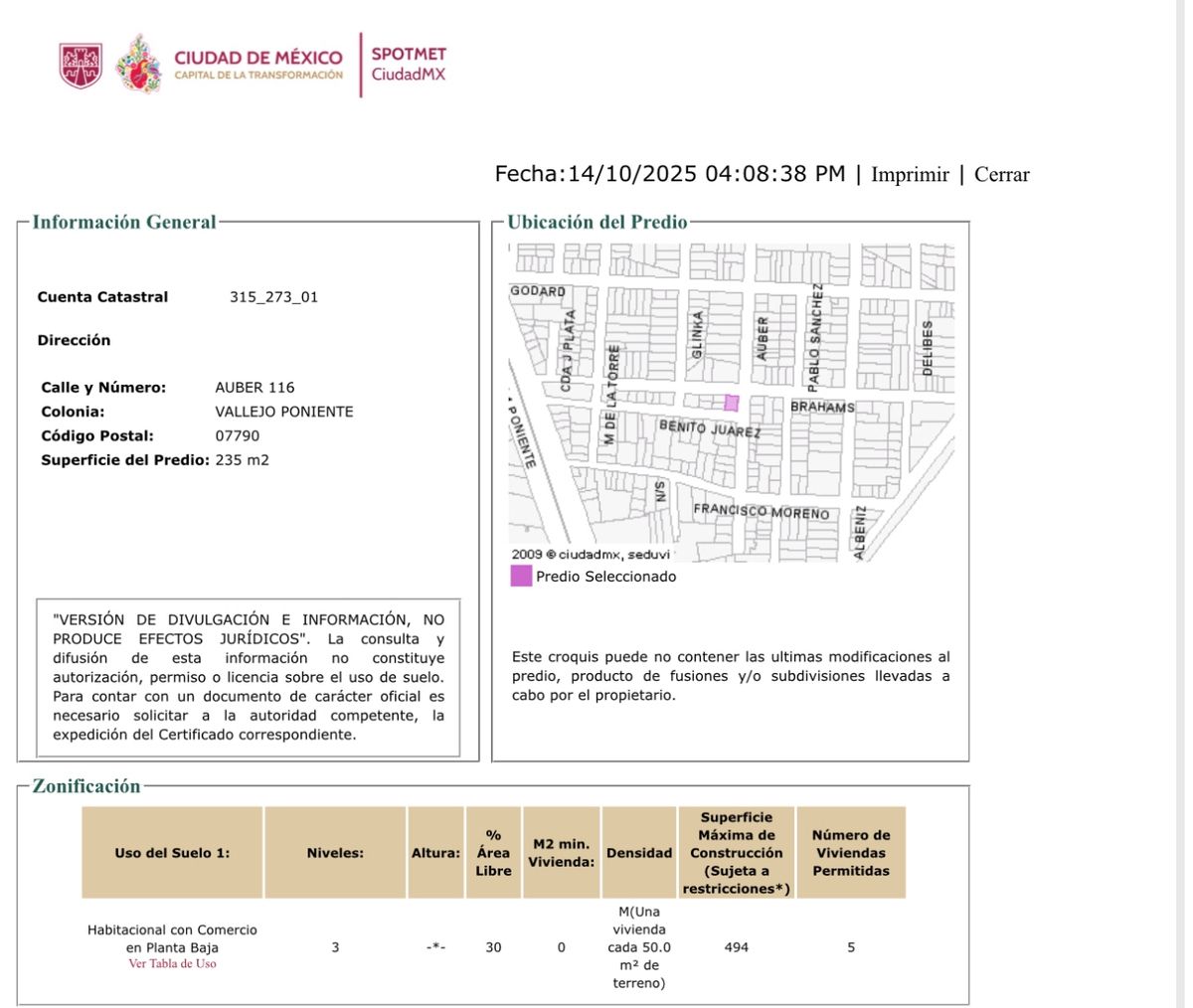Click the Superficie Máxima de Construcción header

[x=736, y=853]
